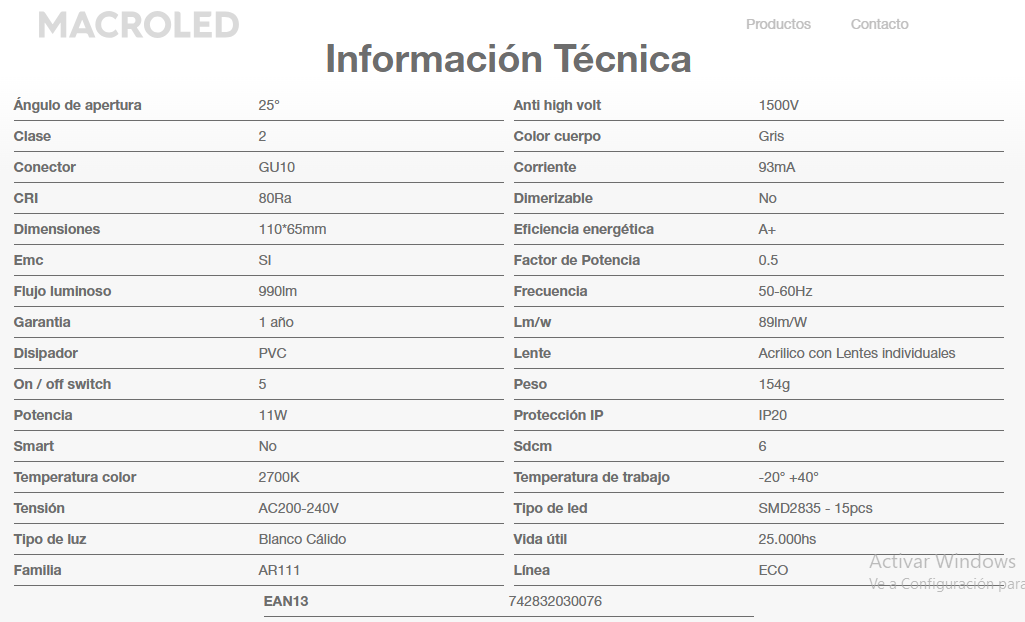
Task: Click the Activar Windows watermark
Action: tap(942, 561)
